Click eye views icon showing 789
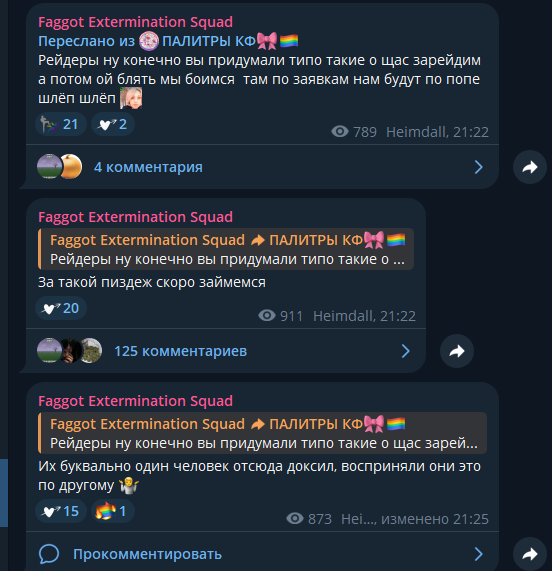Viewport: 552px width, 571px height. tap(340, 131)
